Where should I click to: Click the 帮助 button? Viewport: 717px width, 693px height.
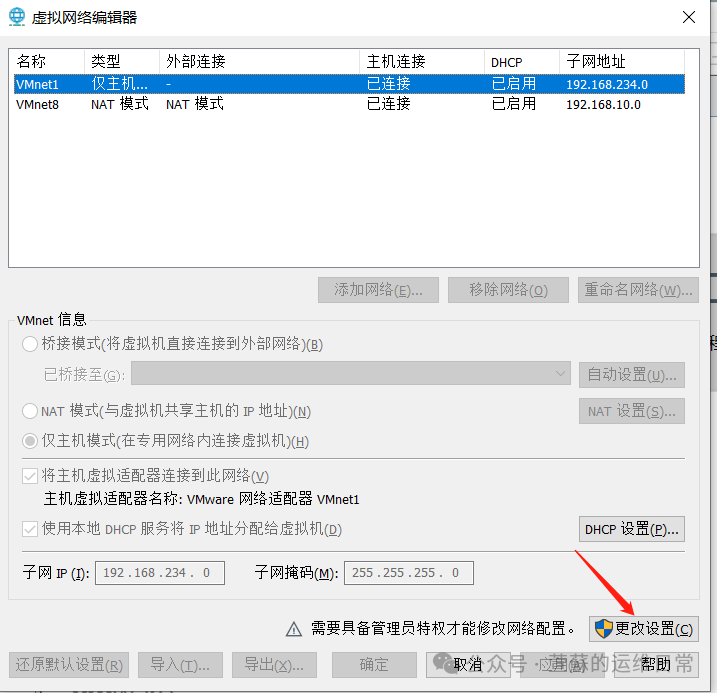[x=656, y=665]
